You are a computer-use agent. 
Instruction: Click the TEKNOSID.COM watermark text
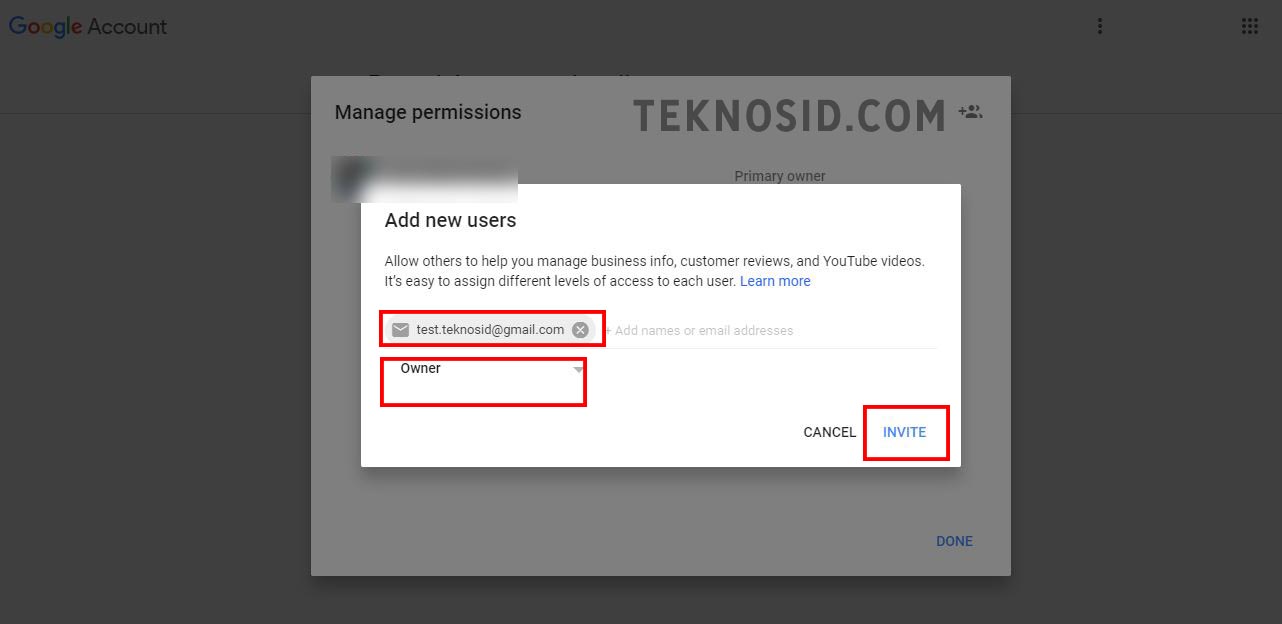[x=790, y=116]
